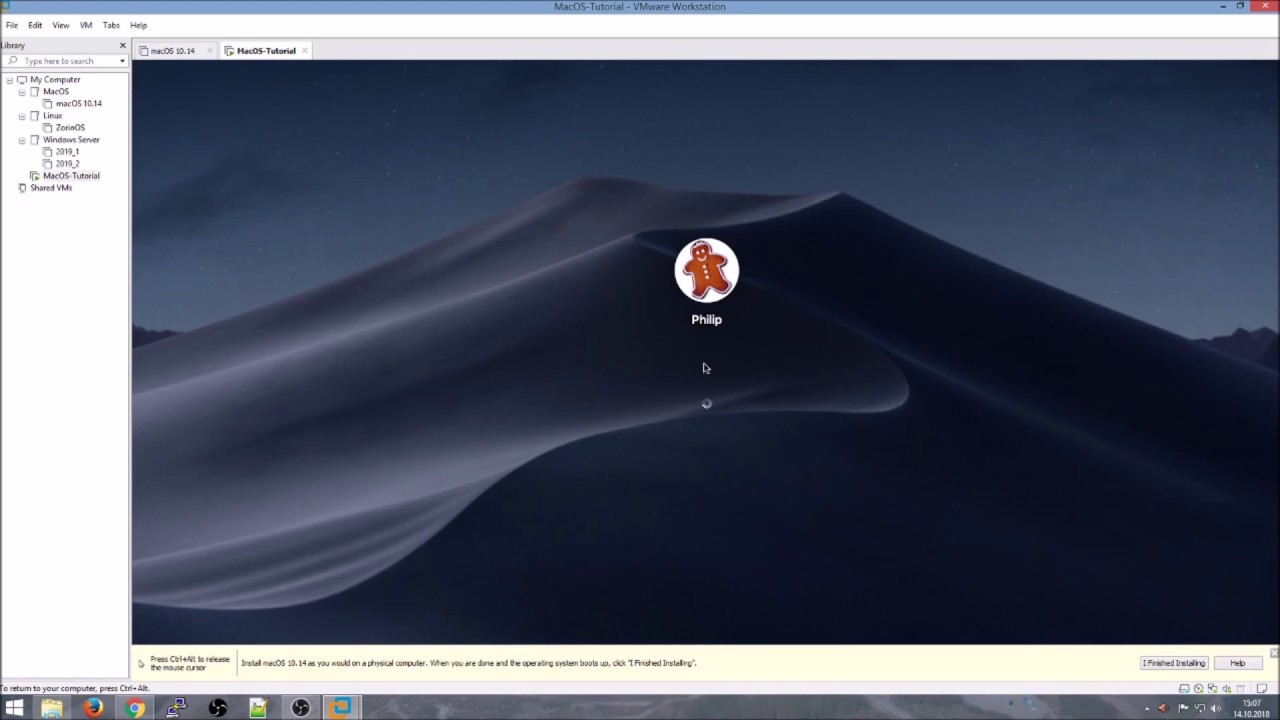Select the Windows Server folder
Viewport: 1280px width, 720px height.
tap(71, 140)
